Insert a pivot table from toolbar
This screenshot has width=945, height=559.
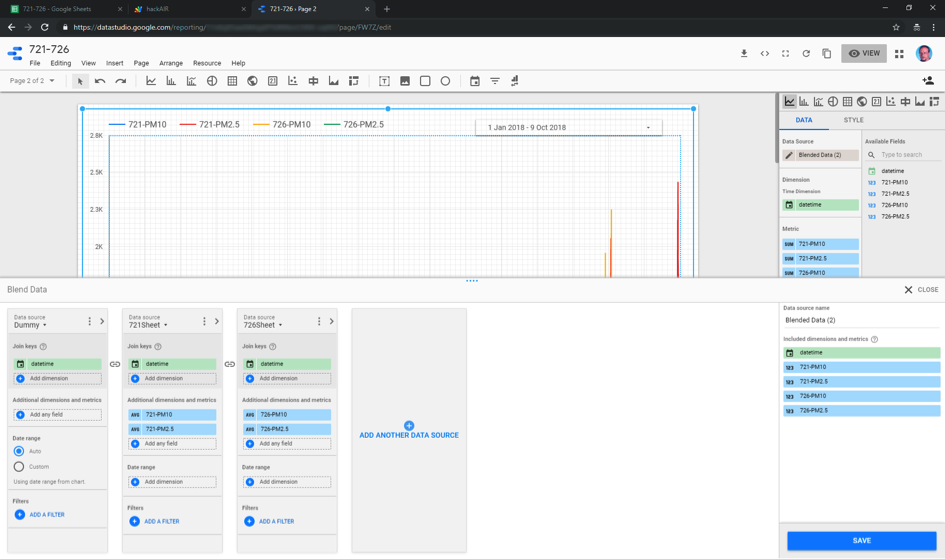[x=354, y=81]
